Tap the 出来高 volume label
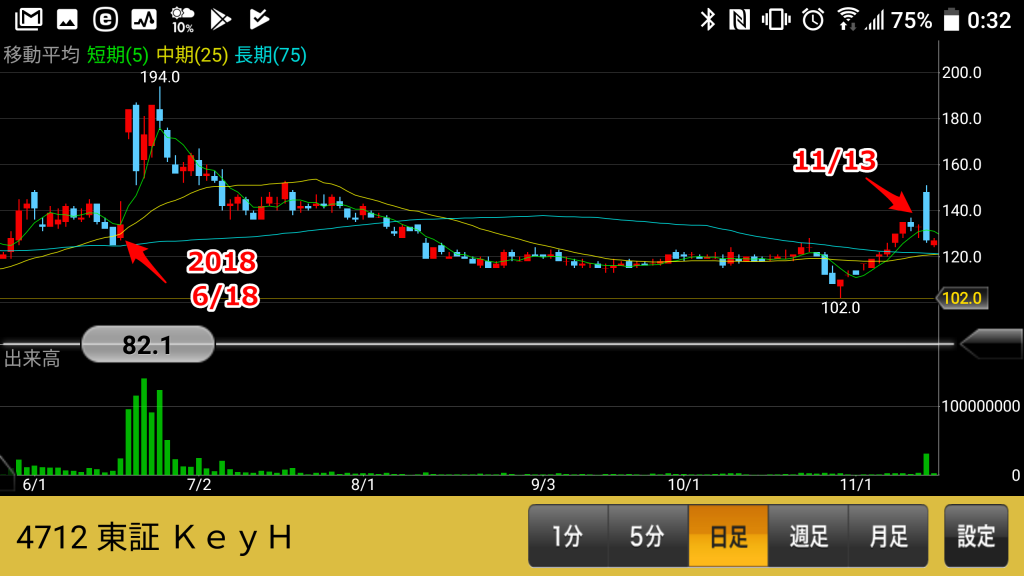The width and height of the screenshot is (1024, 576). coord(32,359)
